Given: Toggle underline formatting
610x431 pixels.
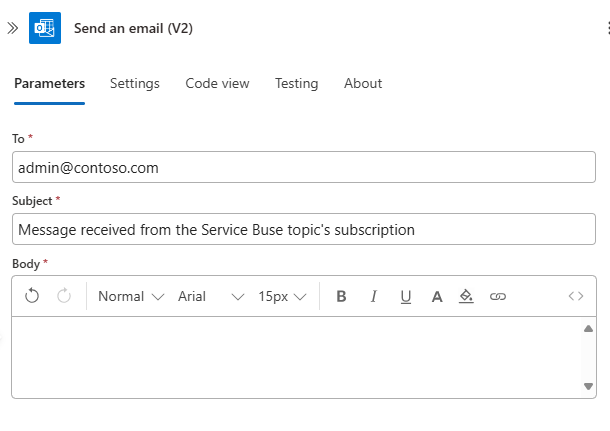Looking at the screenshot, I should click(405, 296).
